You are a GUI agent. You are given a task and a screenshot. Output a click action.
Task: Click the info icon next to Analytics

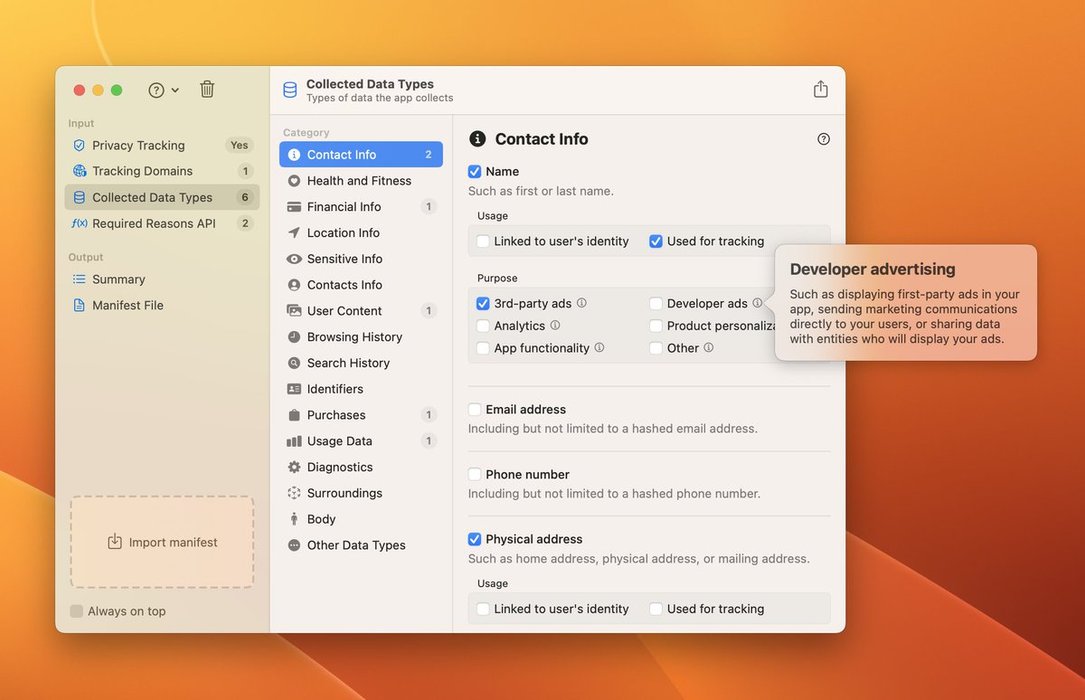point(555,325)
